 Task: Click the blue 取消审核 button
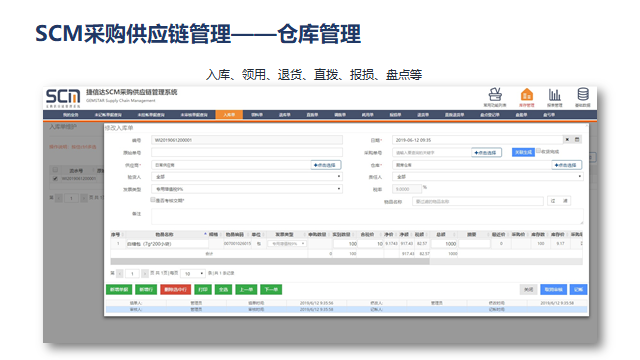[553, 290]
